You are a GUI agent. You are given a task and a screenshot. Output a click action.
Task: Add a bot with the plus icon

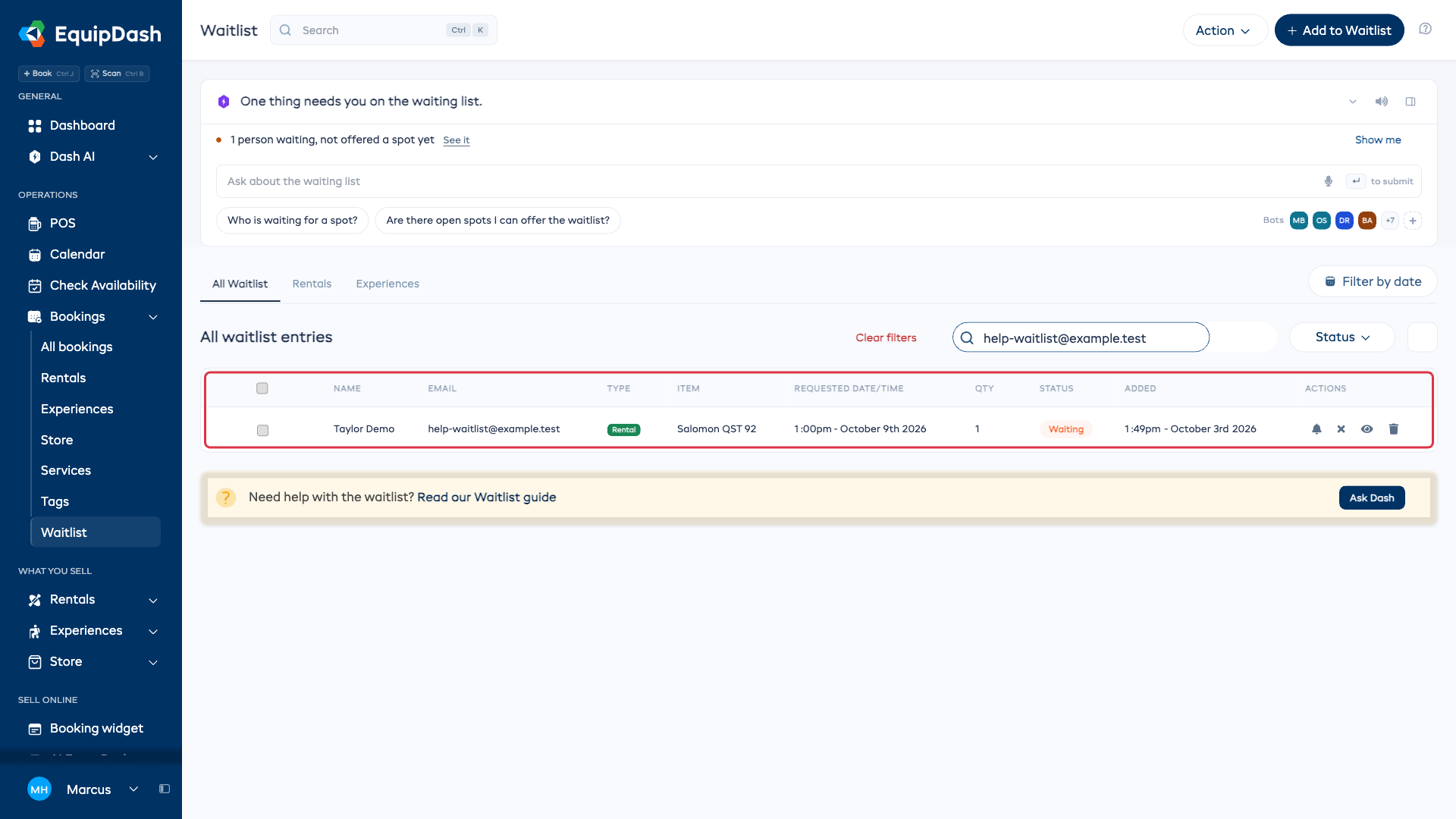1413,221
